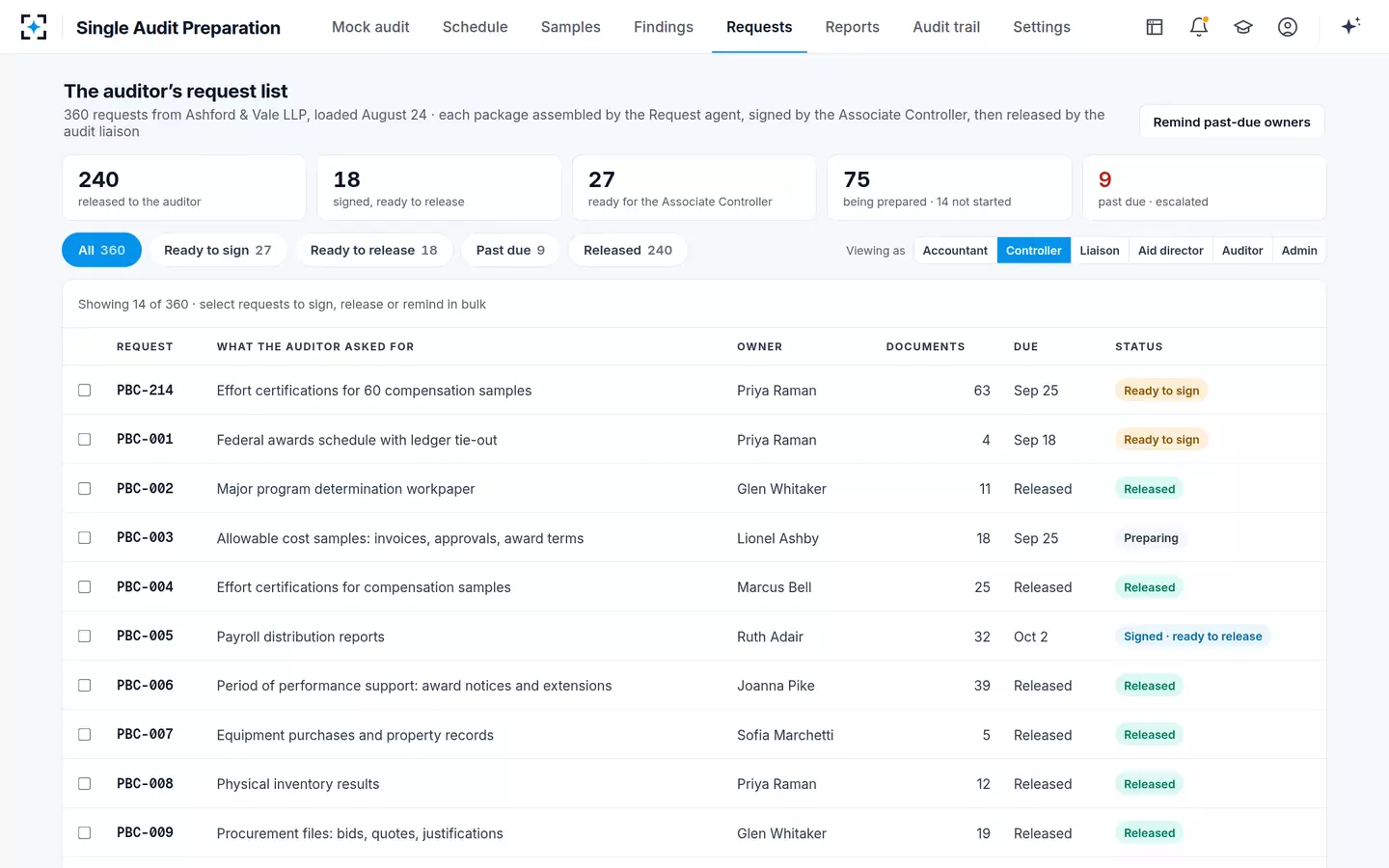1389x868 pixels.
Task: Select the PBC-004 checkbox
Action: coord(85,587)
